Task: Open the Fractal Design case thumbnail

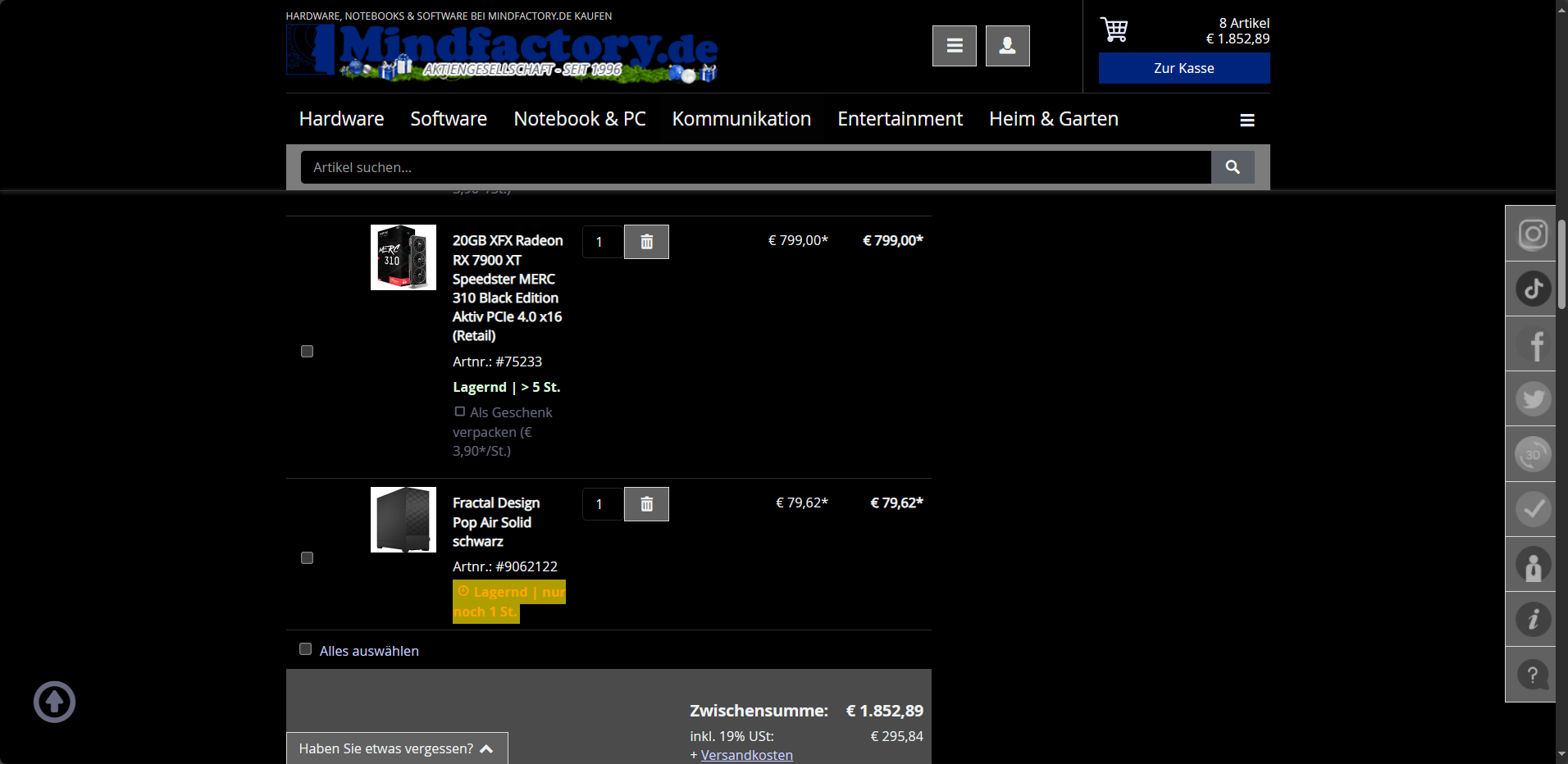Action: coord(403,520)
